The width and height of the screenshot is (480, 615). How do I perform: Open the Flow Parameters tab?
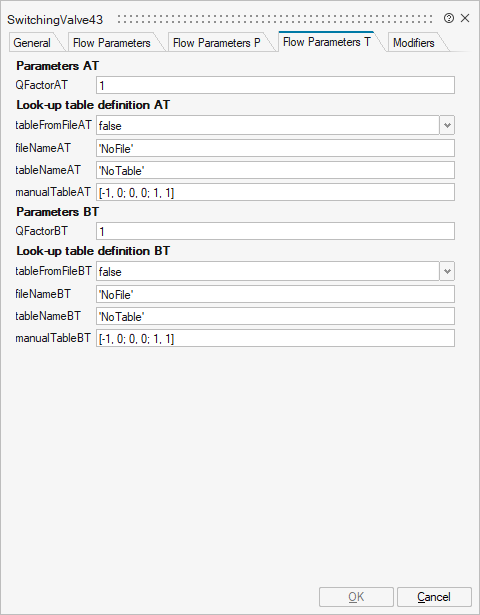click(x=112, y=42)
